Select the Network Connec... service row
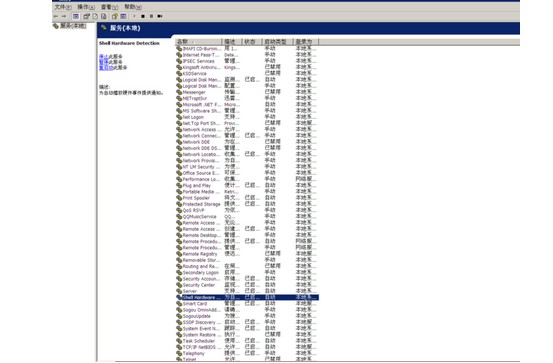 pyautogui.click(x=247, y=135)
